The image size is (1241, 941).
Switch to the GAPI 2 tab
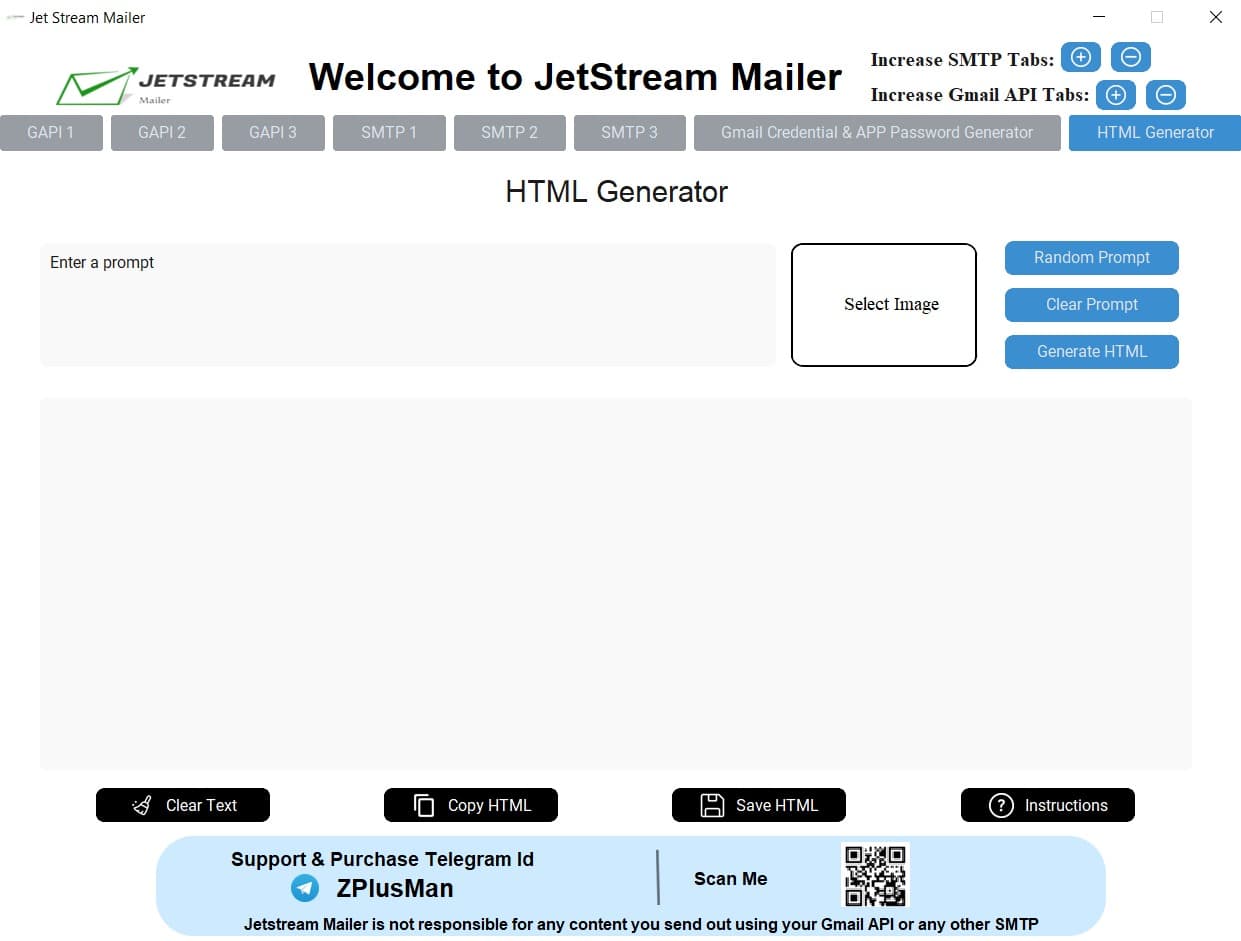tap(162, 133)
